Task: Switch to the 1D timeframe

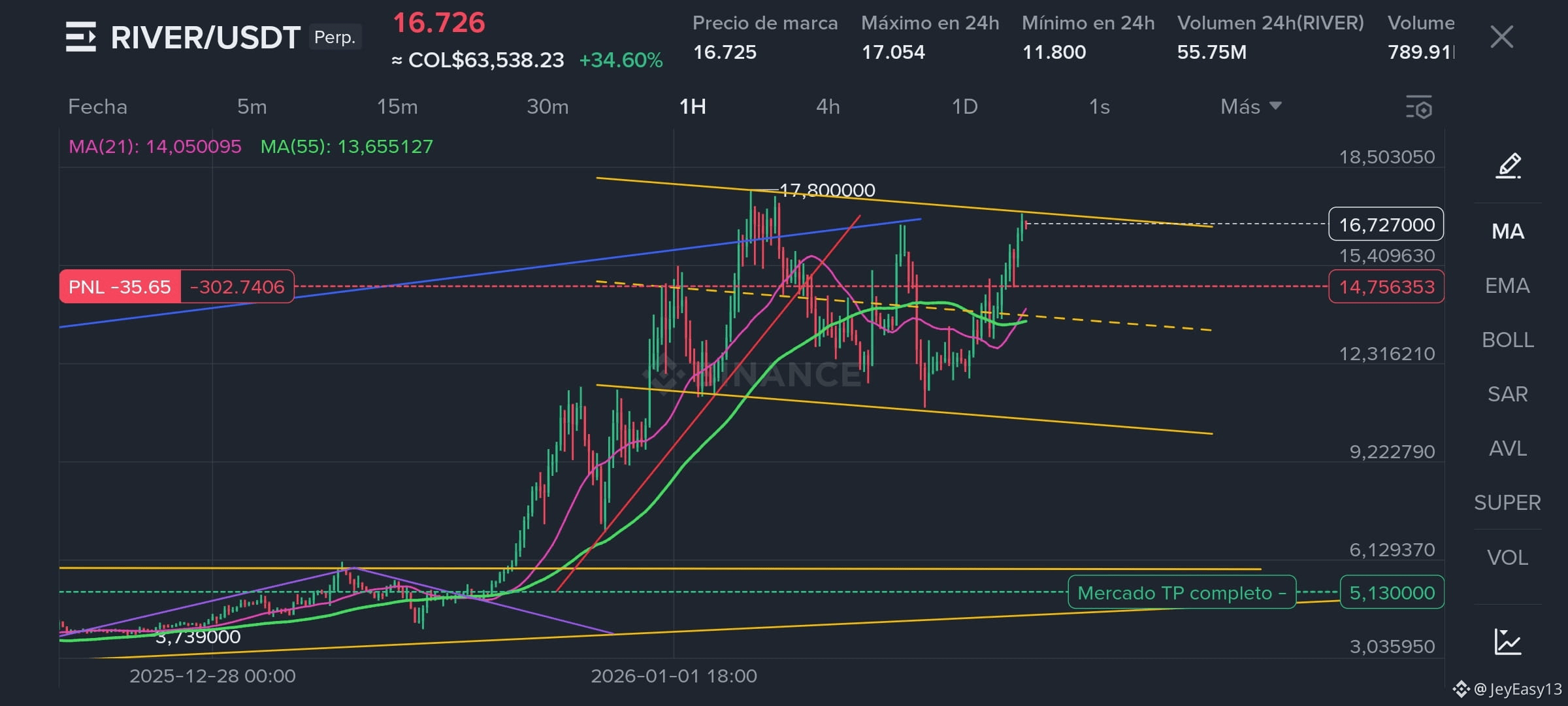Action: pyautogui.click(x=964, y=107)
